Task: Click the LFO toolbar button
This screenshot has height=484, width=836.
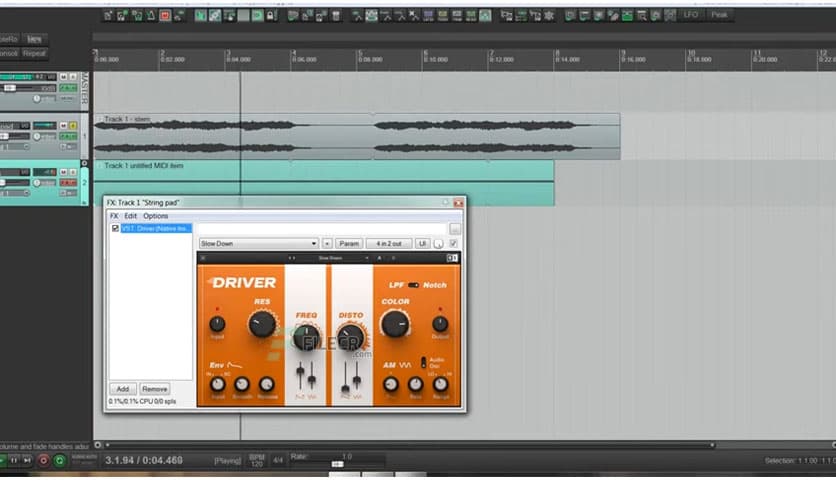Action: [x=690, y=15]
